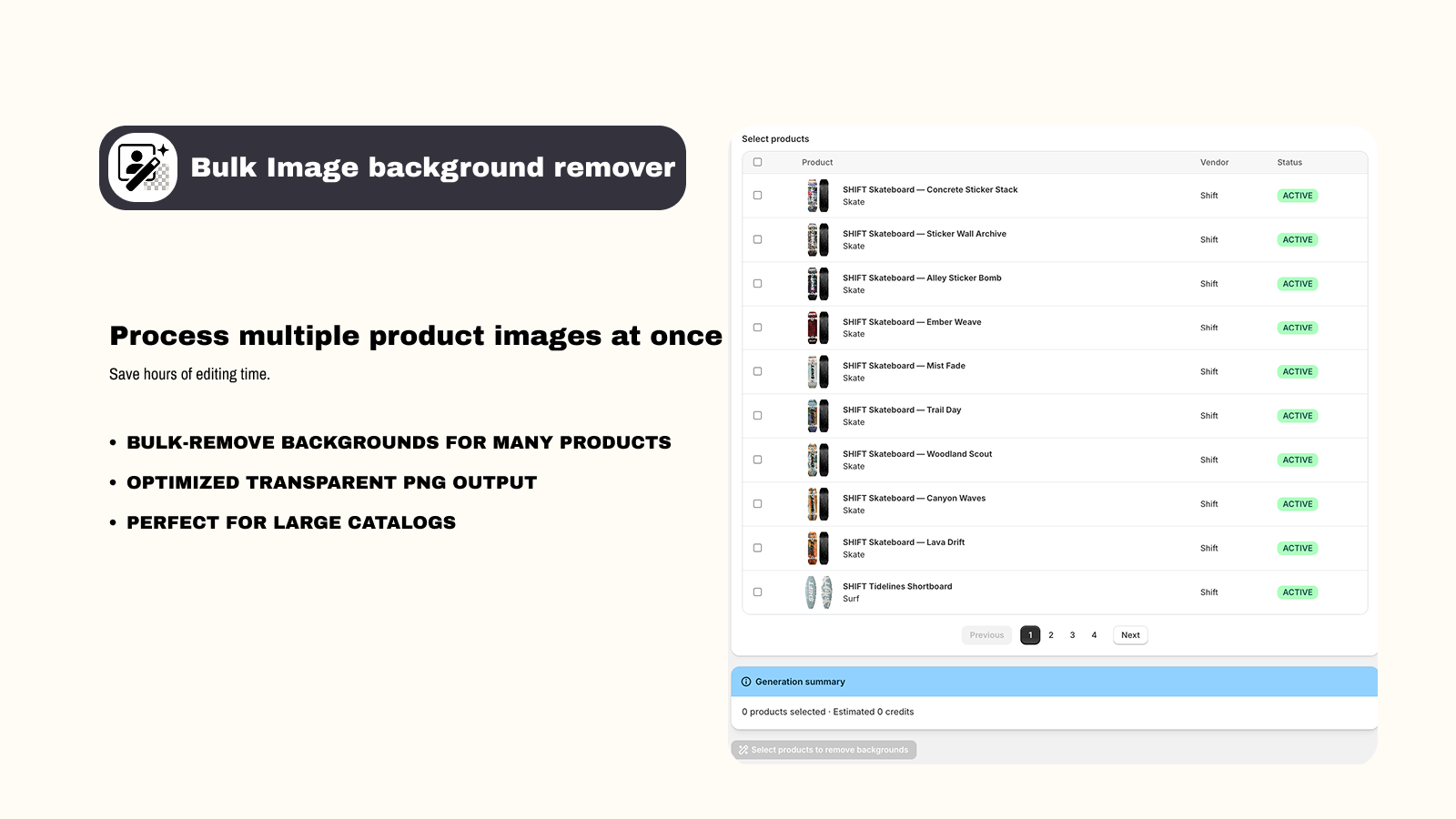Viewport: 1456px width, 819px height.
Task: Click the Trail Day skateboard thumbnail
Action: 817,415
